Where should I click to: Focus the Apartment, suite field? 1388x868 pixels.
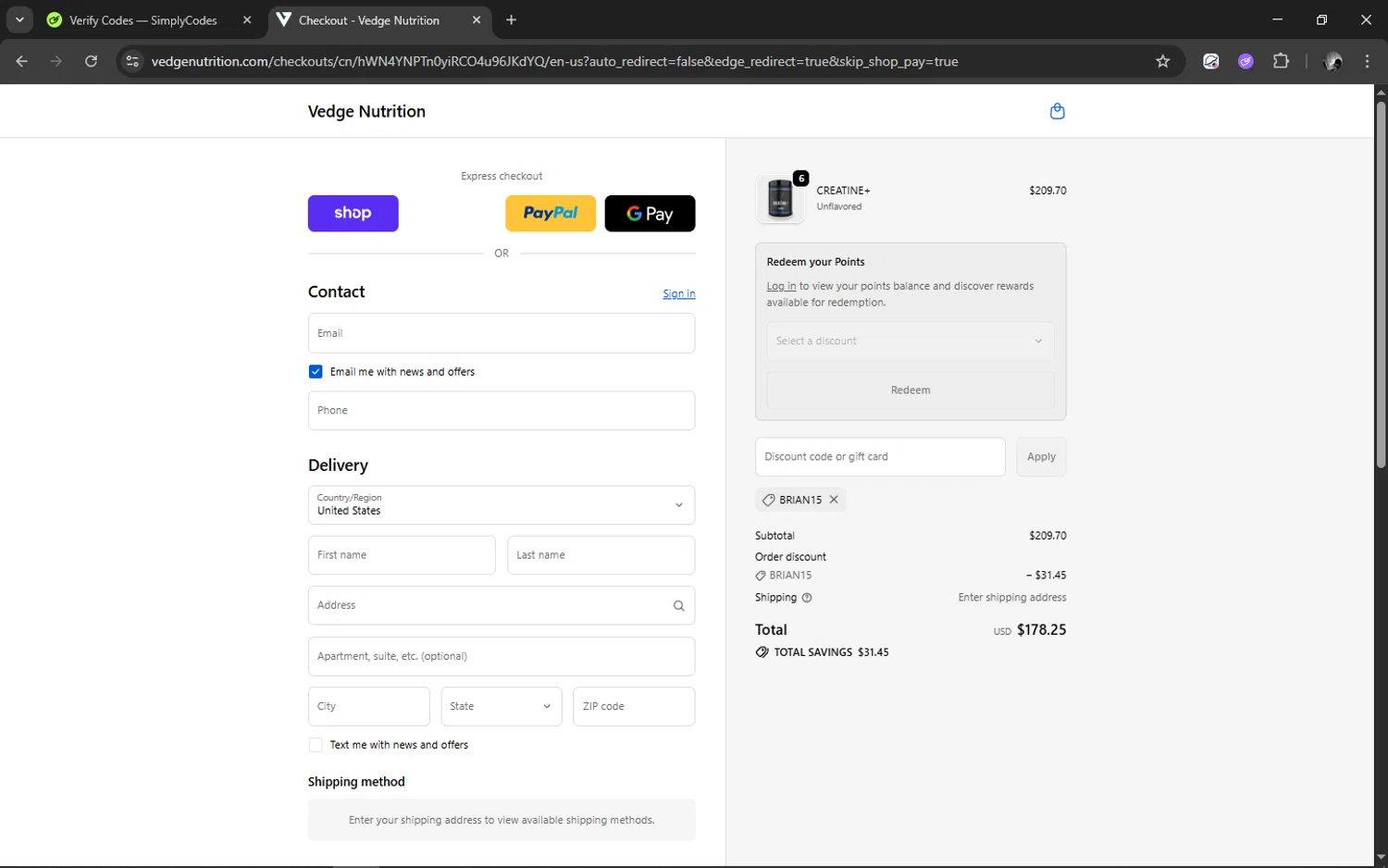(502, 656)
